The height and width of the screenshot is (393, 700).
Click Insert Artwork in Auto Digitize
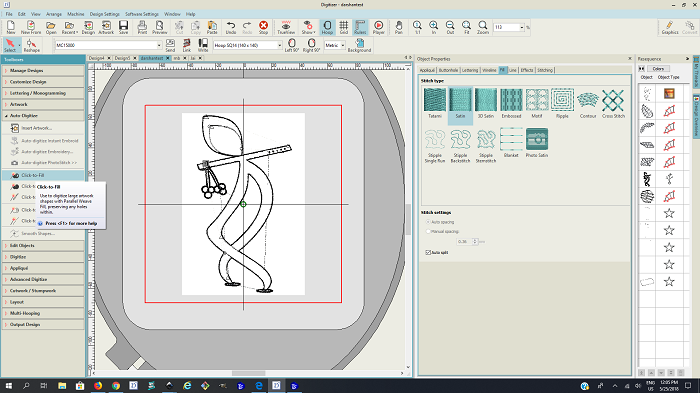click(x=37, y=128)
